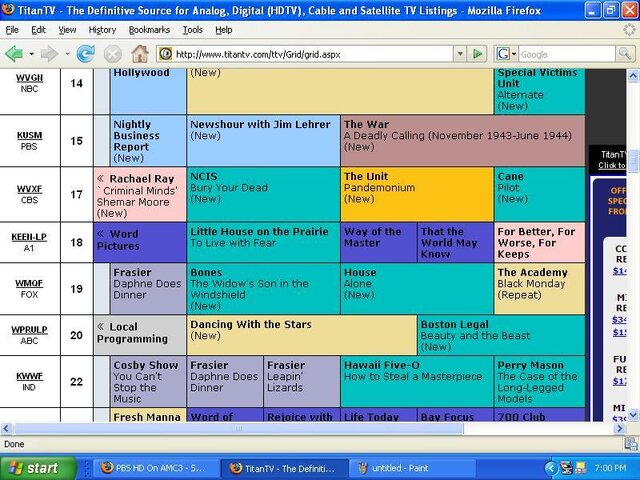Open the Bookmarks menu
The width and height of the screenshot is (640, 480).
[149, 30]
